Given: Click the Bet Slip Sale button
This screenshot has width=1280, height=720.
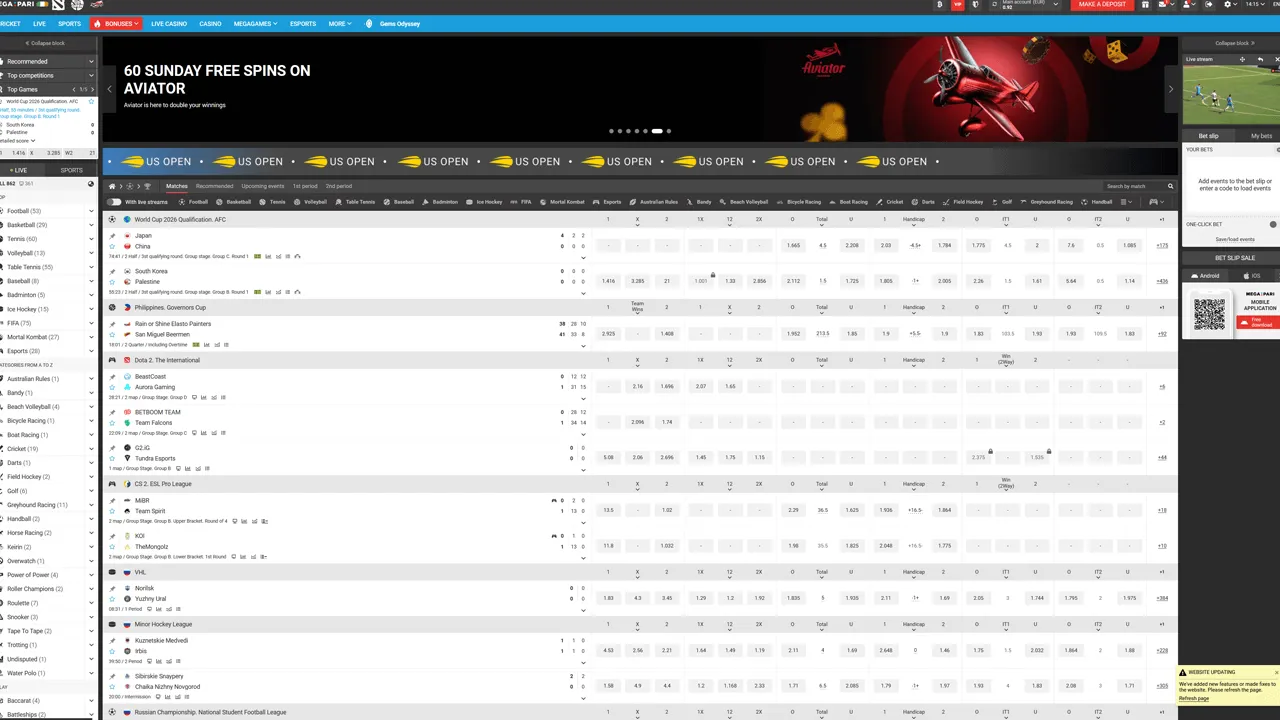Looking at the screenshot, I should tap(1234, 258).
